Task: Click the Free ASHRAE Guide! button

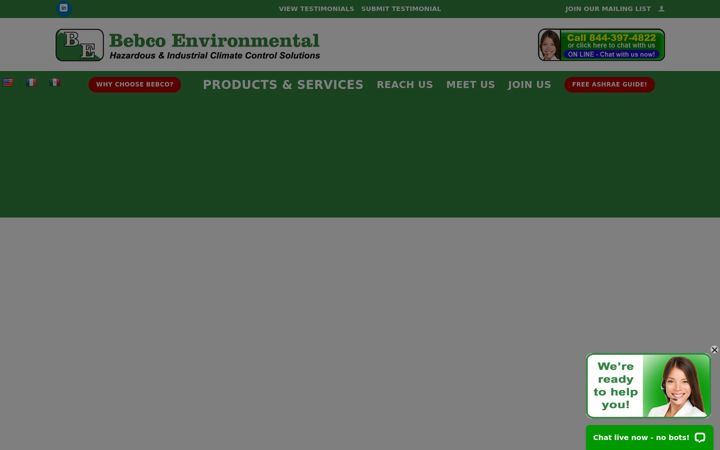Action: (x=609, y=84)
